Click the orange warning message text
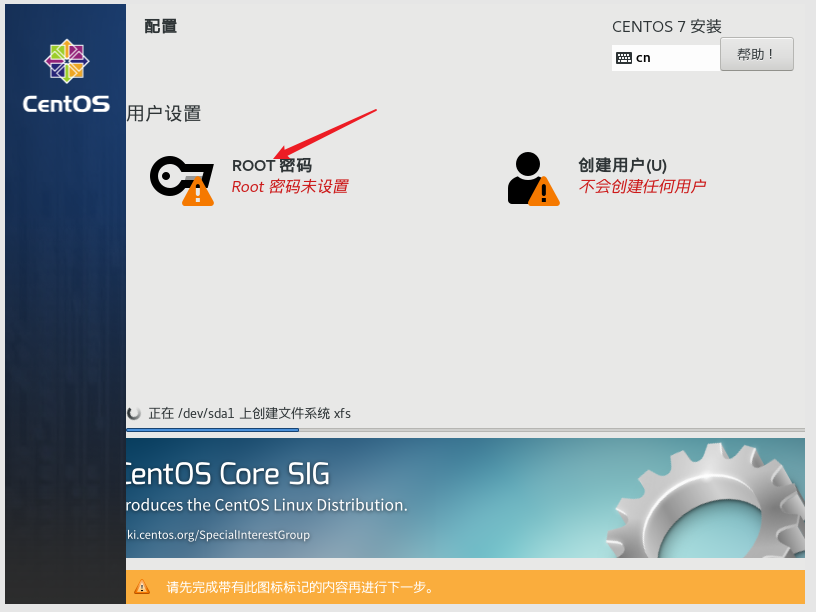 300,587
